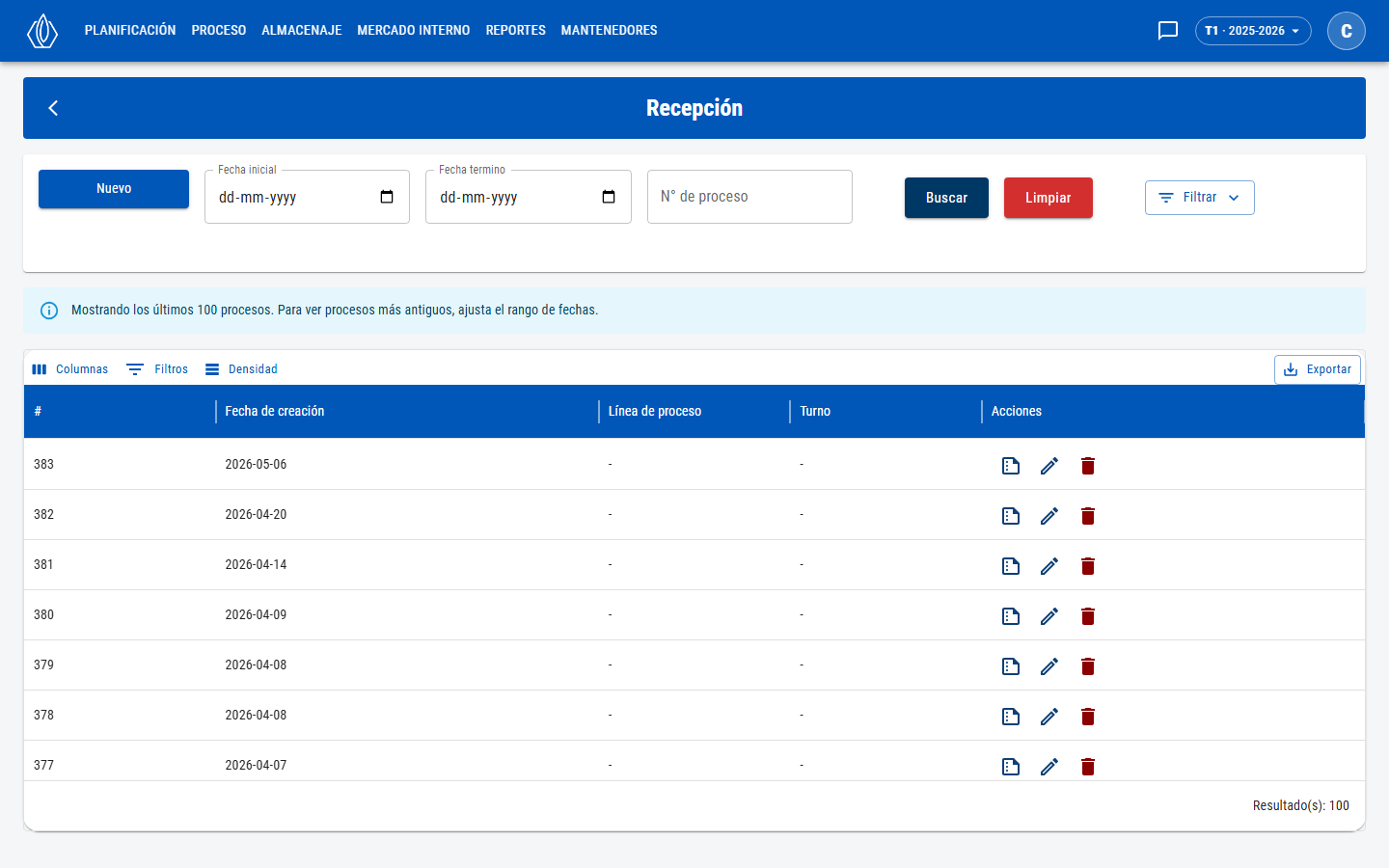1389x868 pixels.
Task: Delete process 378 with trash icon
Action: 1088,717
